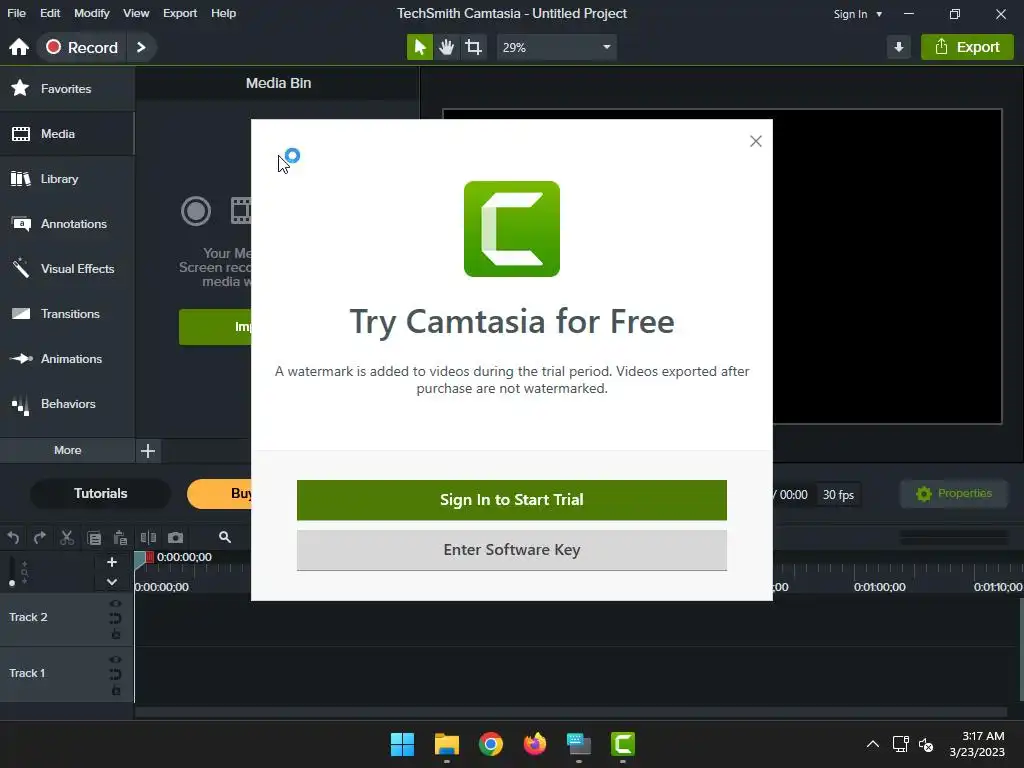This screenshot has height=768, width=1024.
Task: Toggle visibility eye for Track 2
Action: coord(115,603)
